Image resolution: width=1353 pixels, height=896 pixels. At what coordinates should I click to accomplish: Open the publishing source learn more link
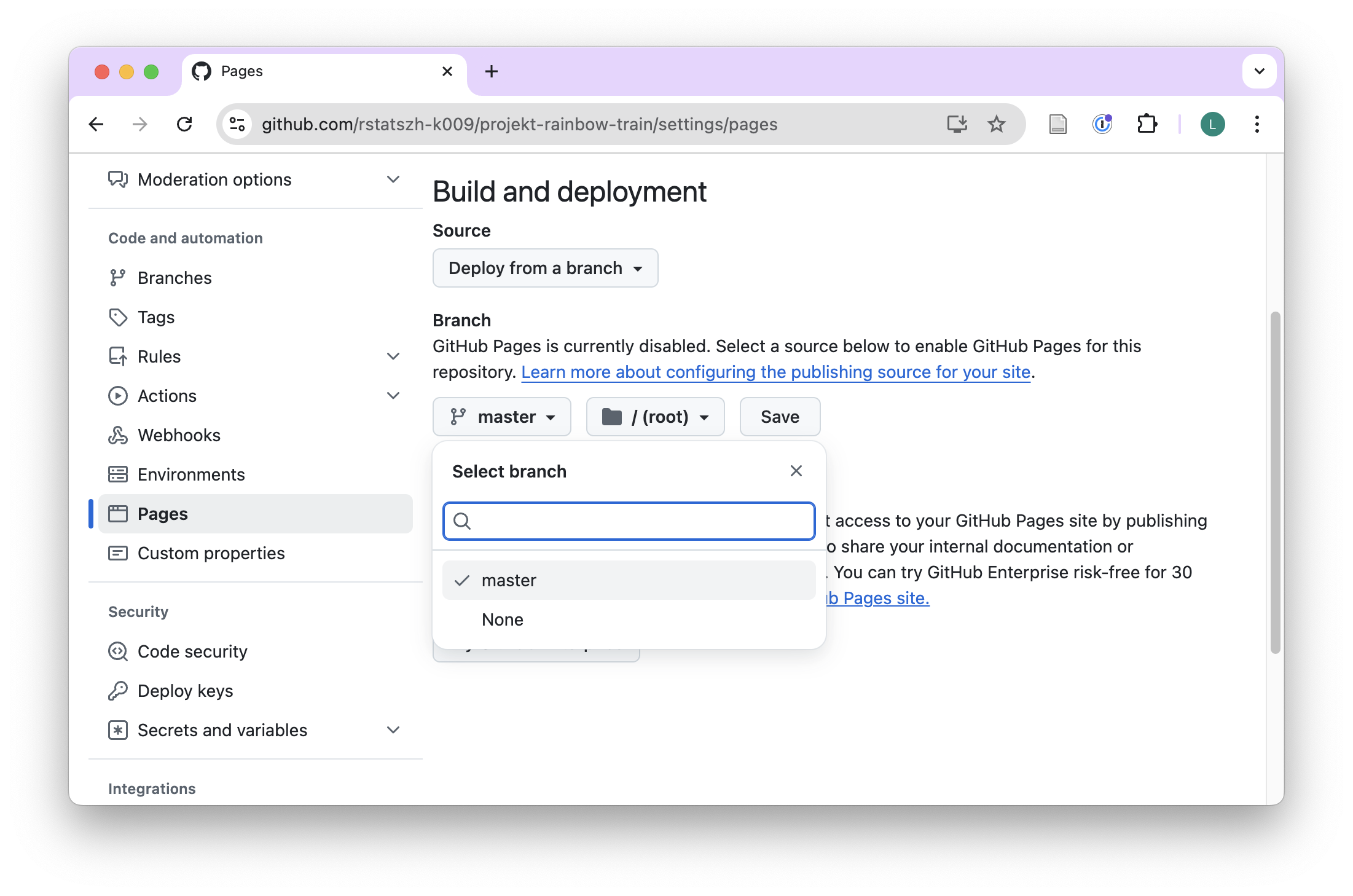pyautogui.click(x=775, y=372)
